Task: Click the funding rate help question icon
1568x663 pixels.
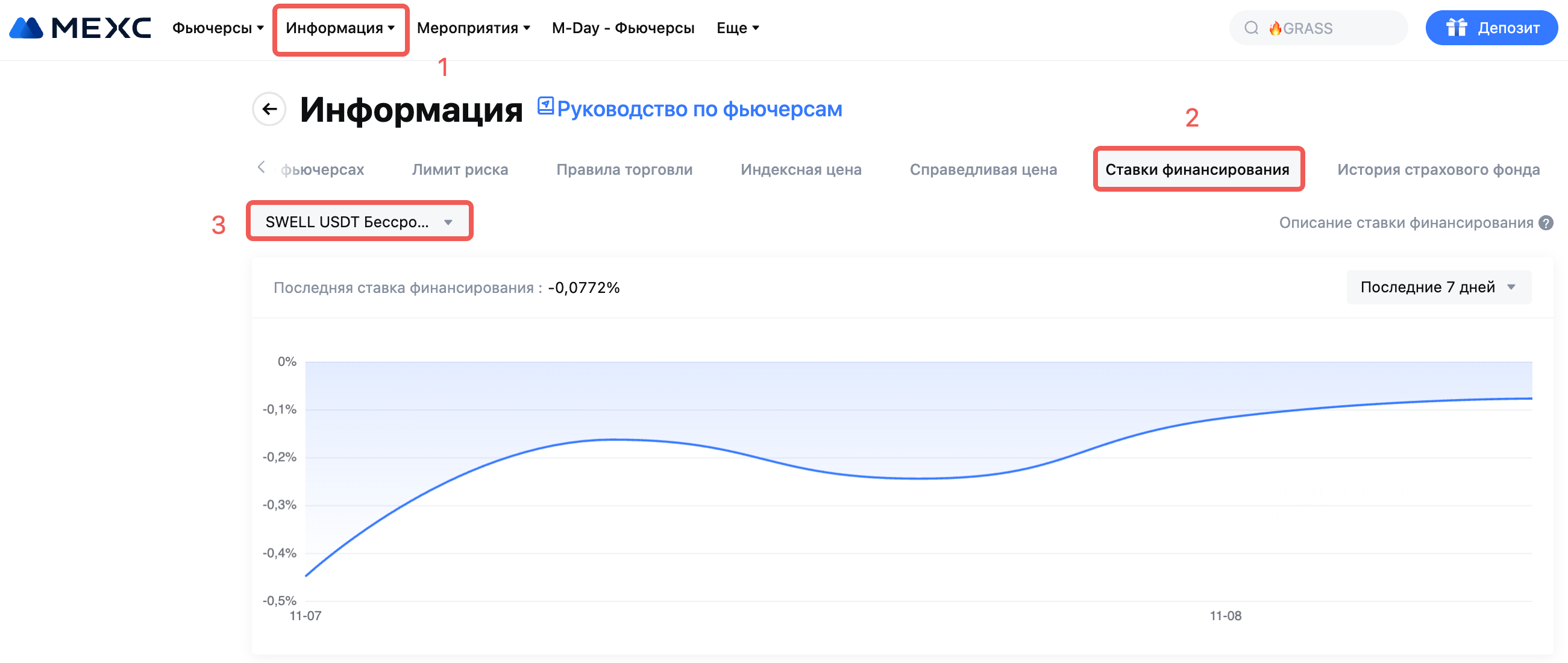Action: (1546, 223)
